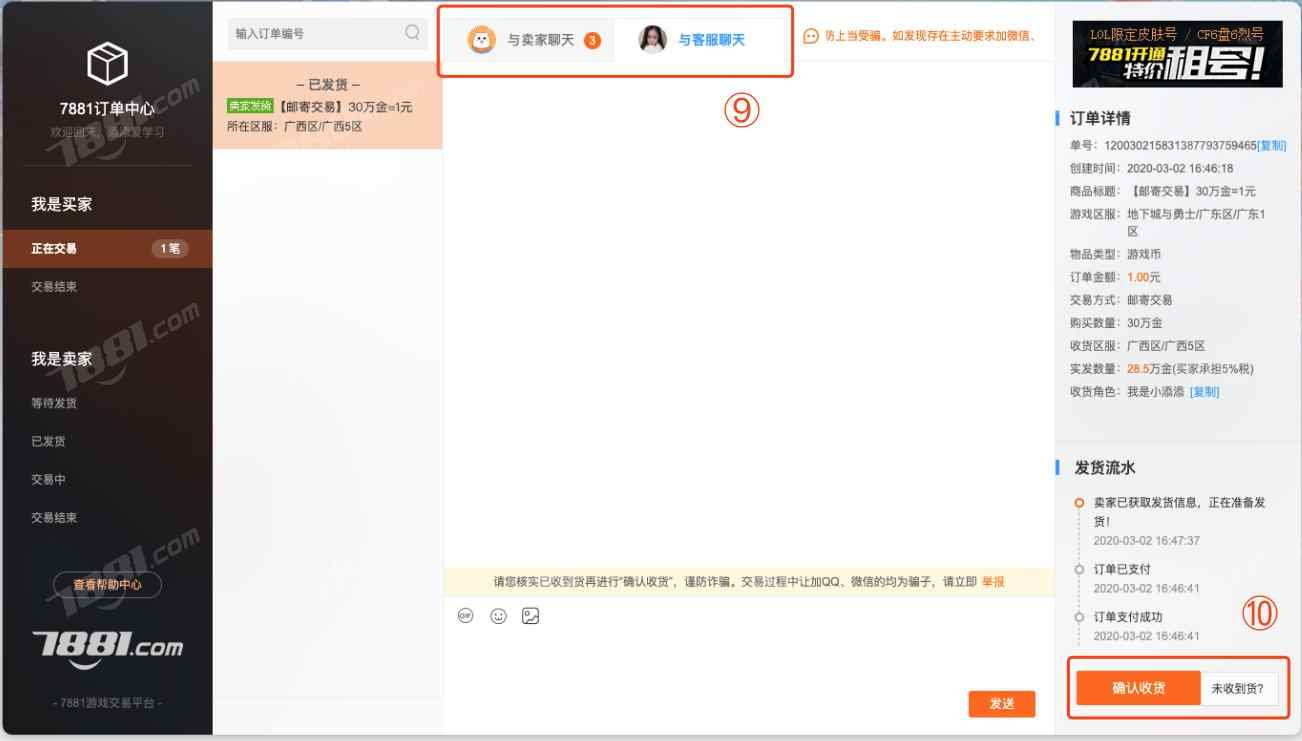Viewport: 1302px width, 741px height.
Task: Click the 购买数量 30万金 detail text
Action: pyautogui.click(x=1115, y=323)
